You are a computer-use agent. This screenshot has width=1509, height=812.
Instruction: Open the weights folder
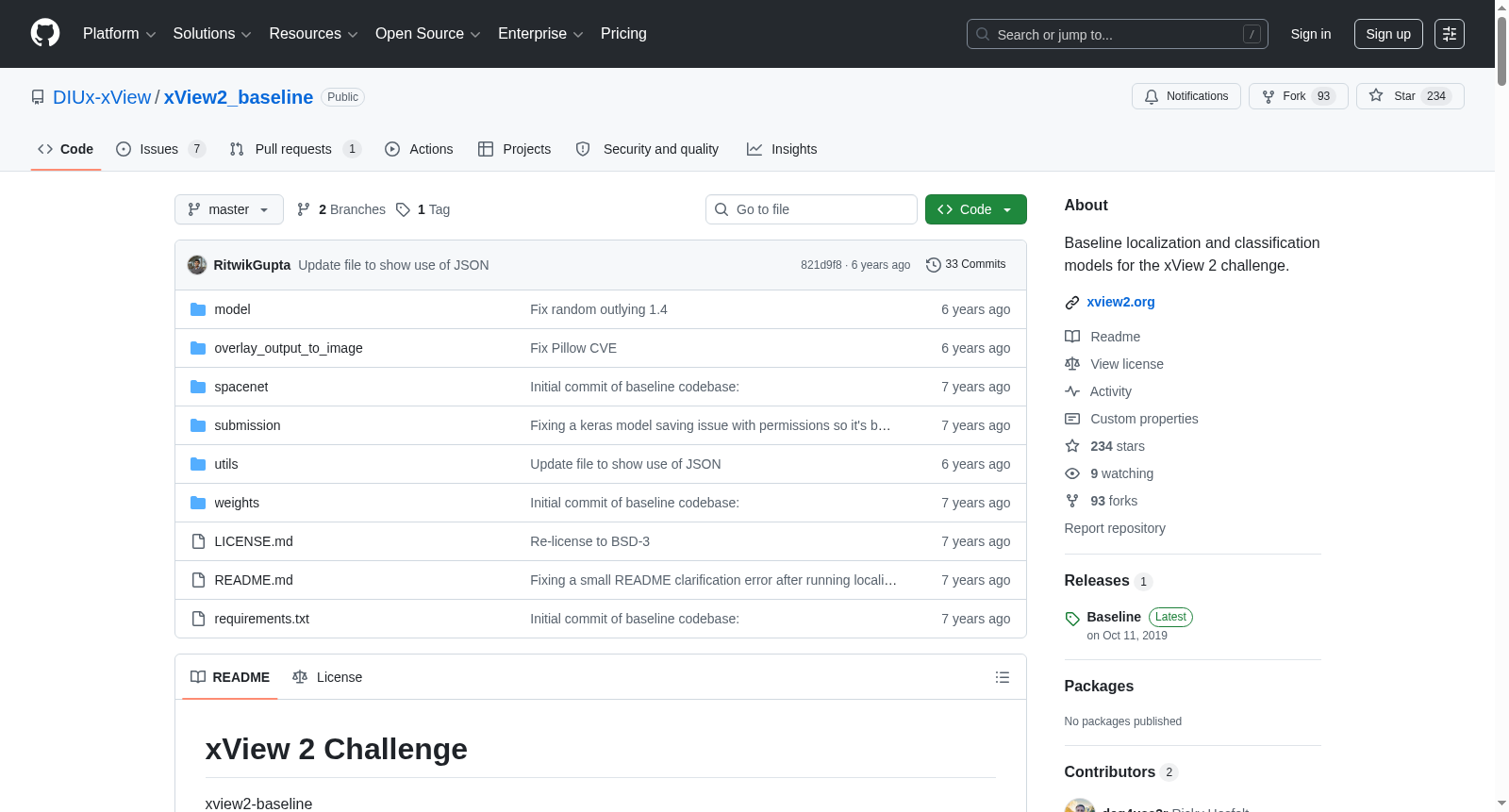click(x=237, y=503)
